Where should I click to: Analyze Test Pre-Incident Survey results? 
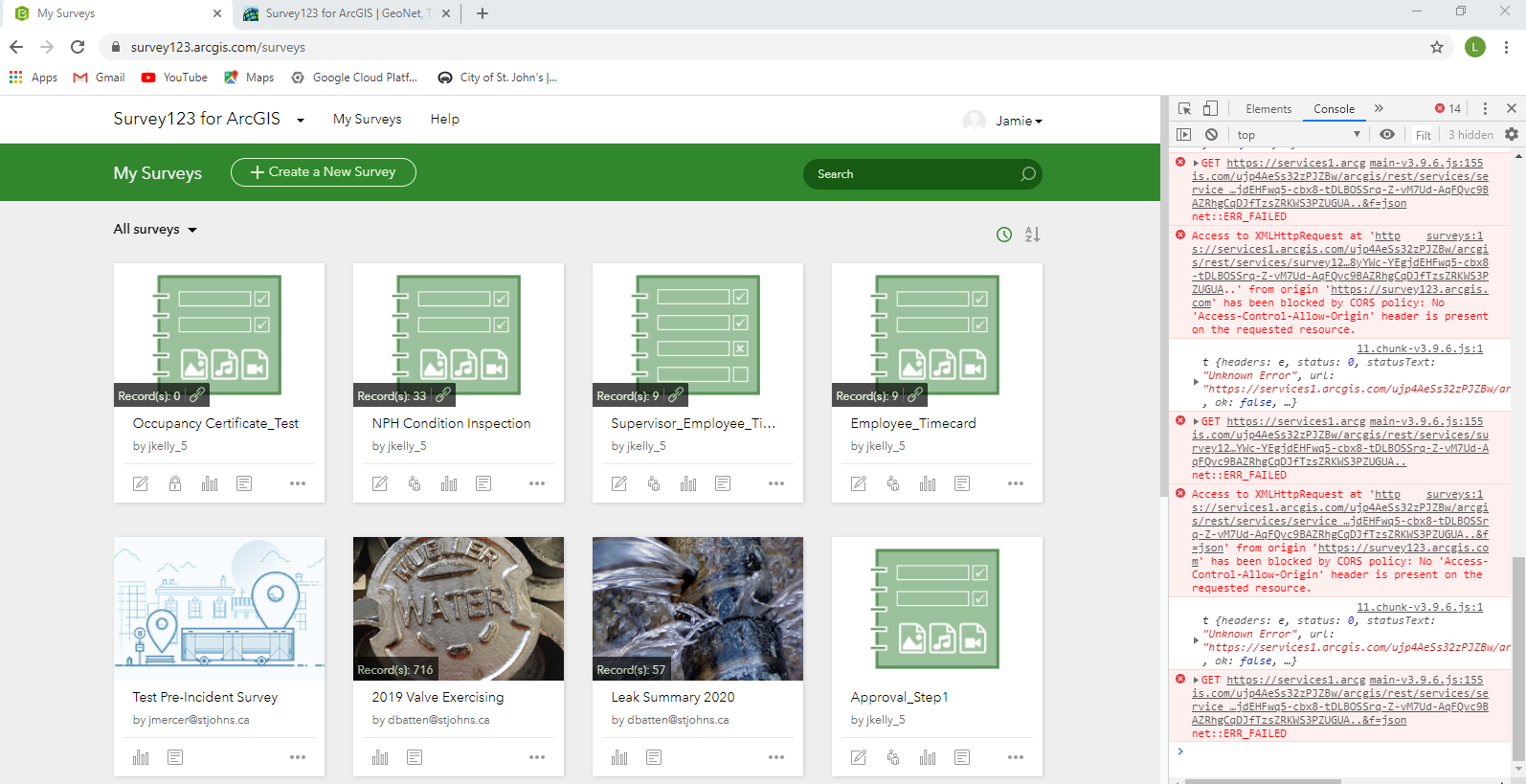click(141, 757)
